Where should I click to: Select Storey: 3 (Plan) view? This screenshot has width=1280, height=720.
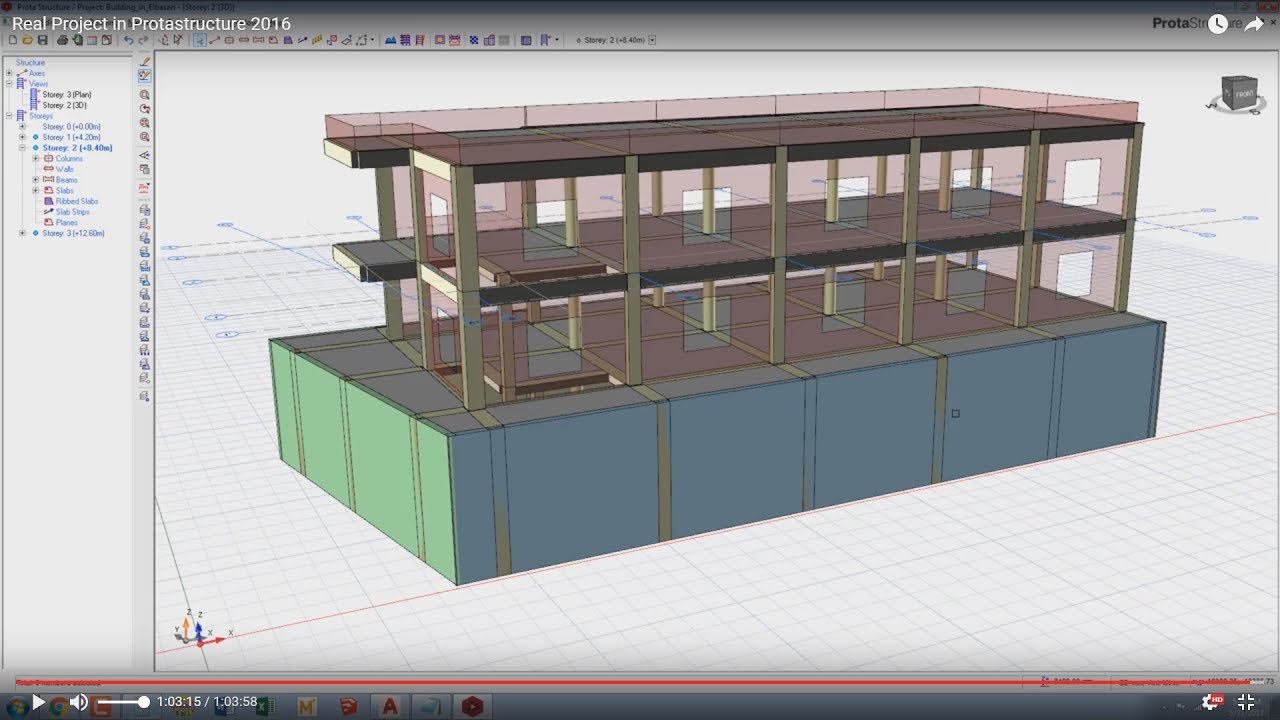pyautogui.click(x=67, y=94)
